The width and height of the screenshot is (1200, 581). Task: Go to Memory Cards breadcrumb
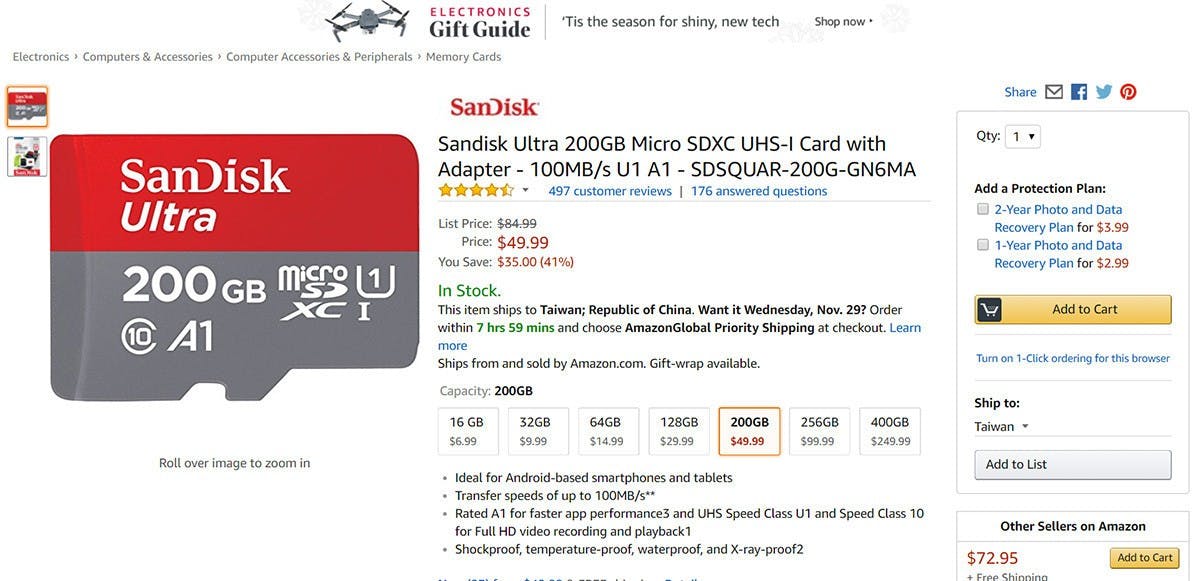point(463,57)
